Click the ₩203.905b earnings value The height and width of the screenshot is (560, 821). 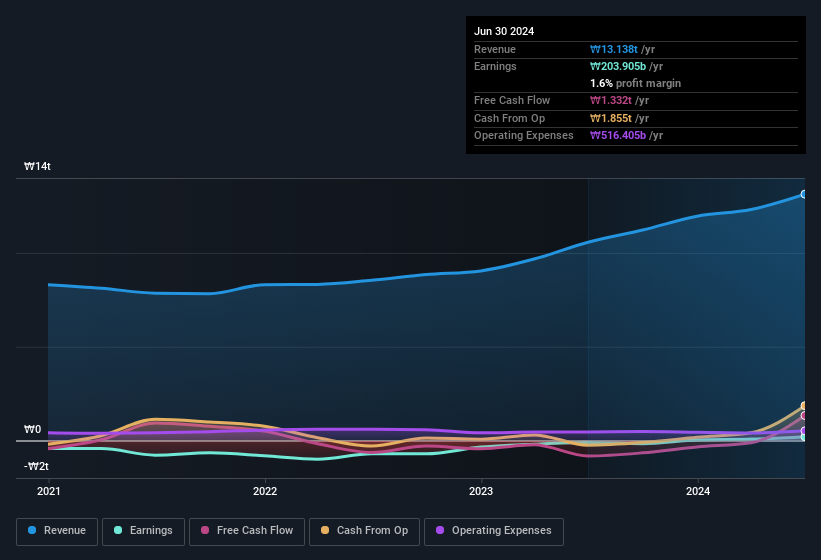point(618,66)
